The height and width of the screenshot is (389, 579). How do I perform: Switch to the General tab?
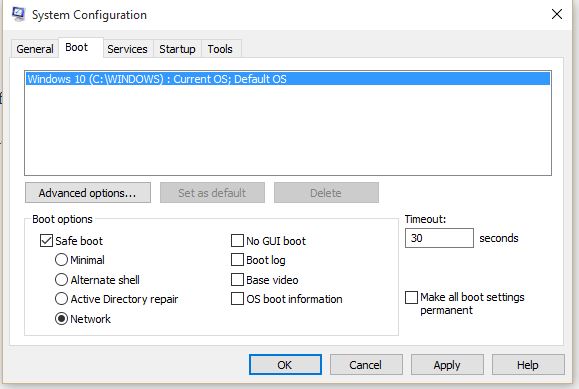pos(35,49)
